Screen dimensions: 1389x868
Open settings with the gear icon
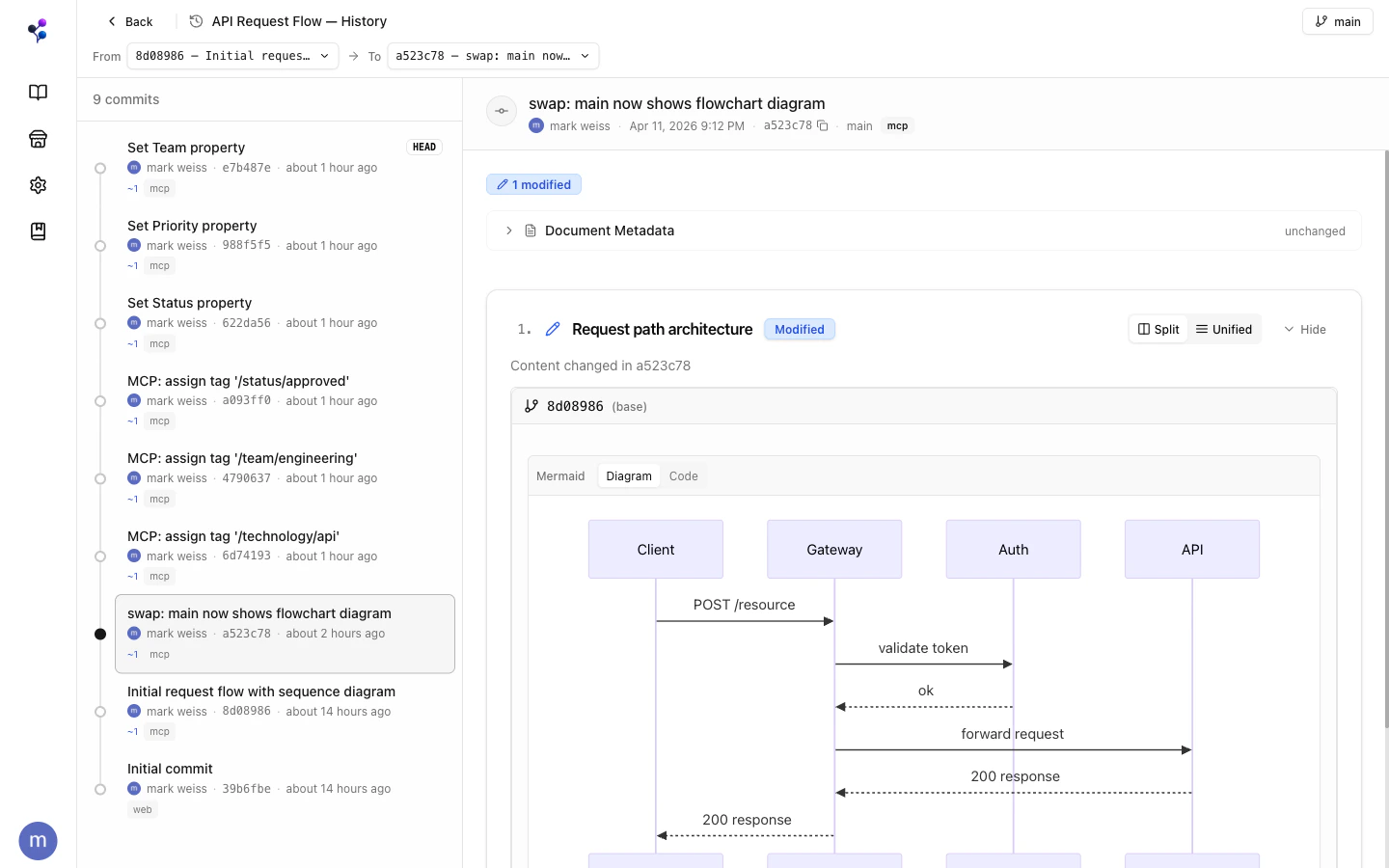coord(38,185)
